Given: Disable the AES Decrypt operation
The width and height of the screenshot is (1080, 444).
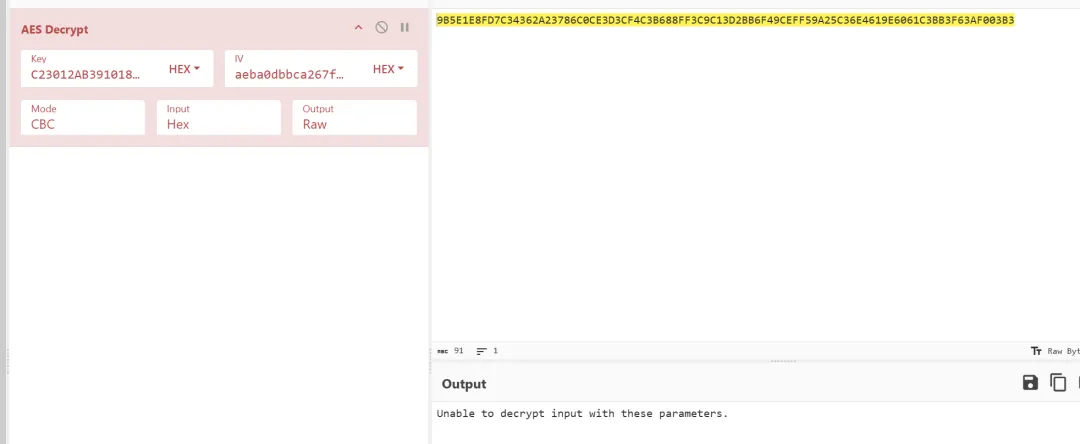Looking at the screenshot, I should point(382,28).
